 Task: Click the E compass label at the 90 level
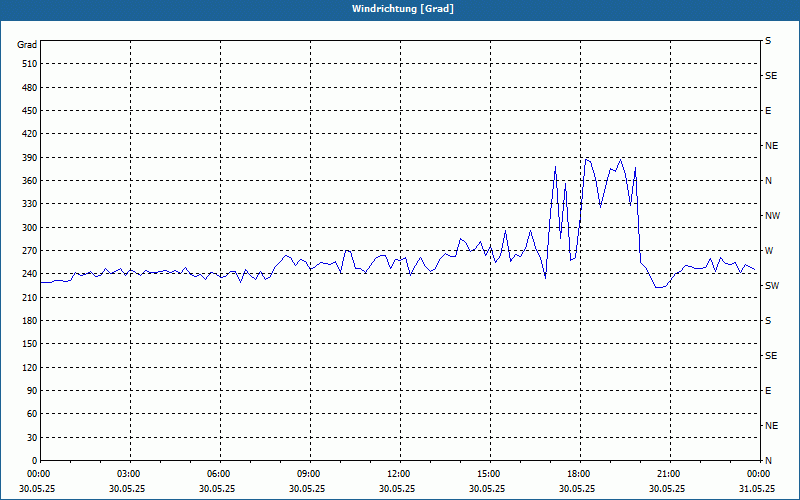coord(768,391)
